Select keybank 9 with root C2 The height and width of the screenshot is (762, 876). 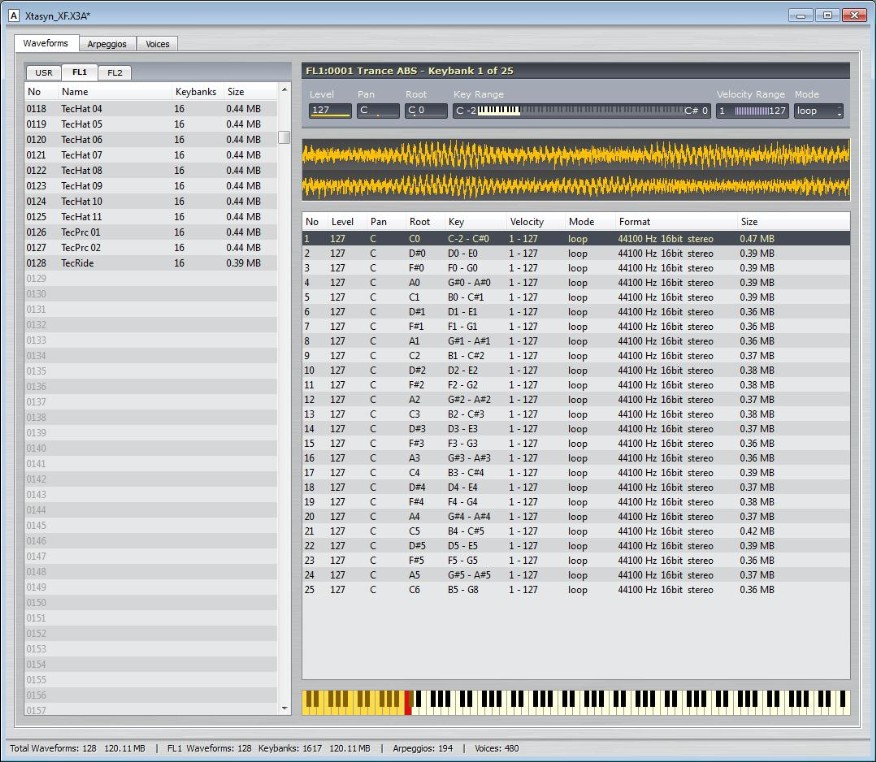click(x=576, y=356)
